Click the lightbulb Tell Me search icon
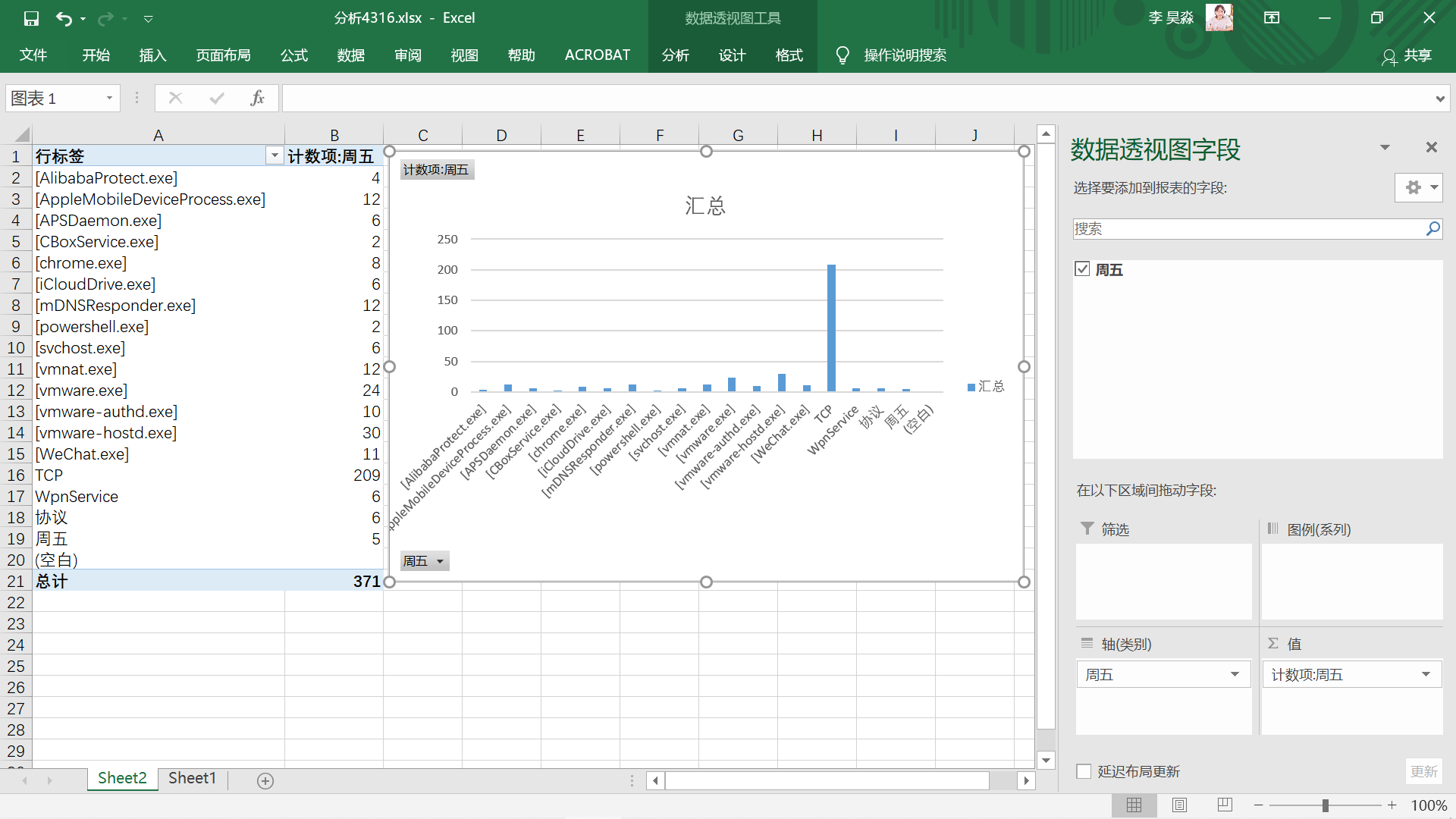 842,55
